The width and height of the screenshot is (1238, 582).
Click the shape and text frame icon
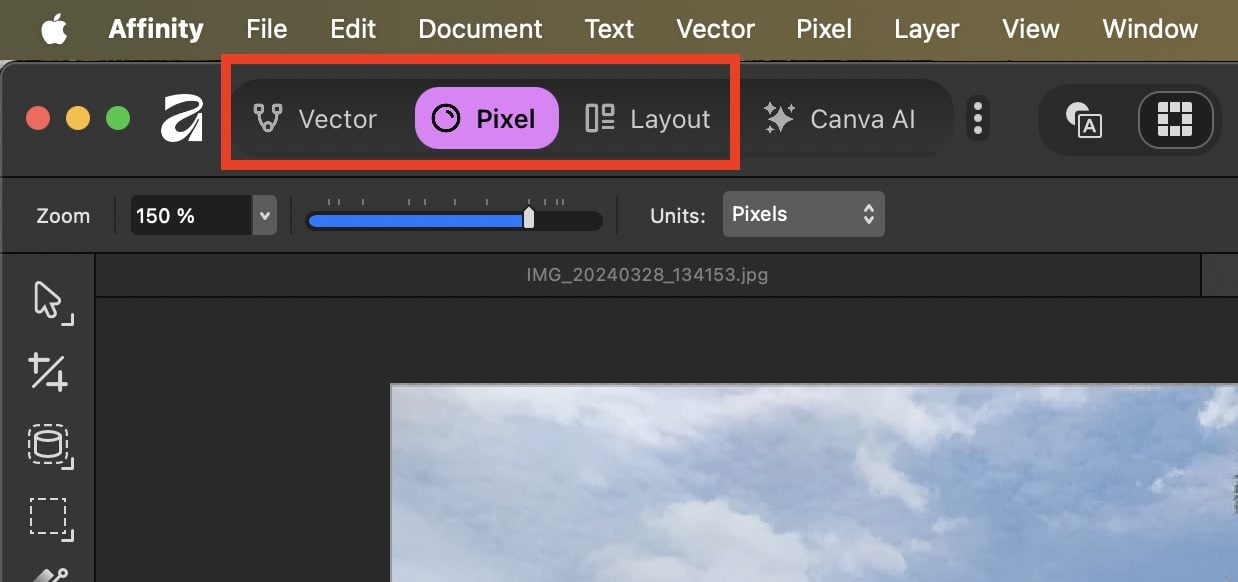click(1084, 119)
